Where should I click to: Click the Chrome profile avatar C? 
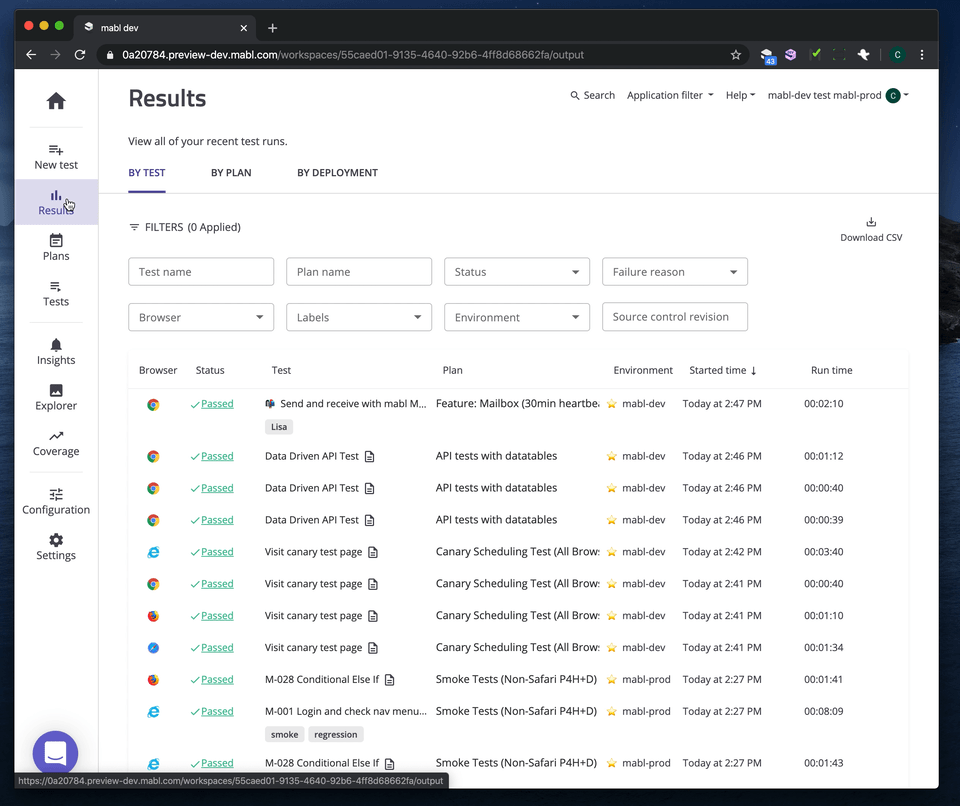click(897, 55)
